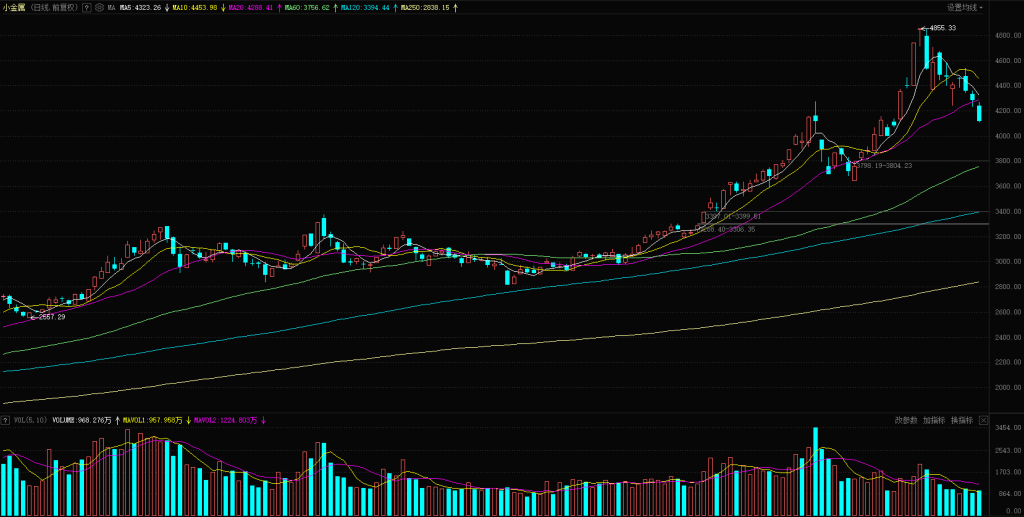Open MA settings gear icon in top bar
This screenshot has width=1024, height=517.
[98, 7]
